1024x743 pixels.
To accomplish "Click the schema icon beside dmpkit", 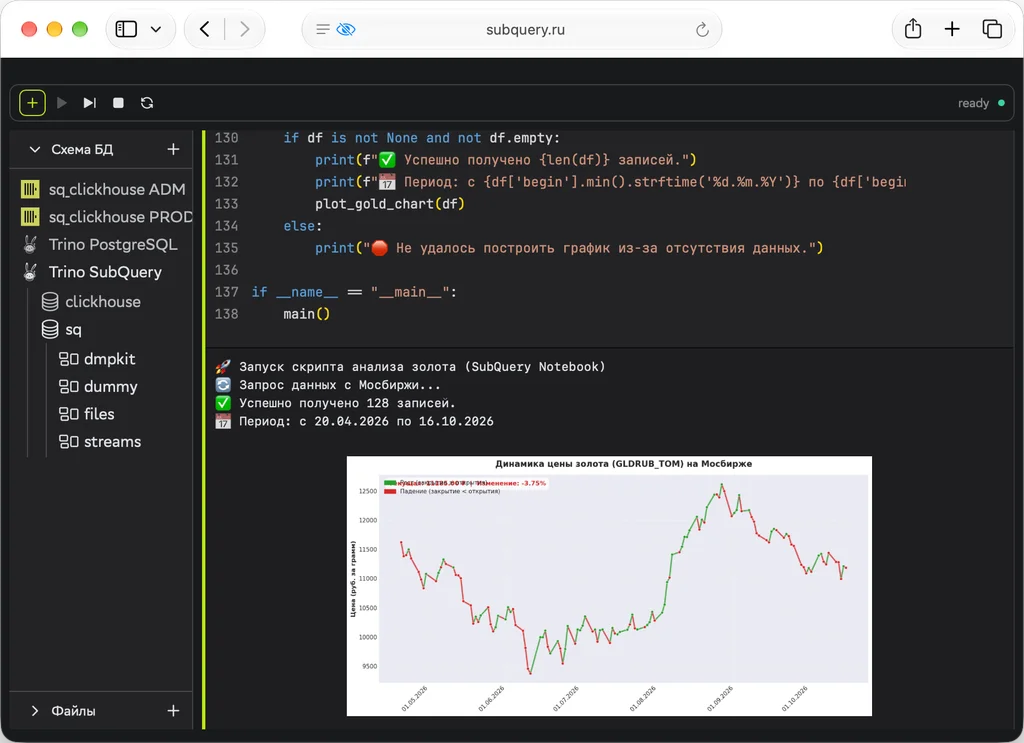I will [69, 359].
